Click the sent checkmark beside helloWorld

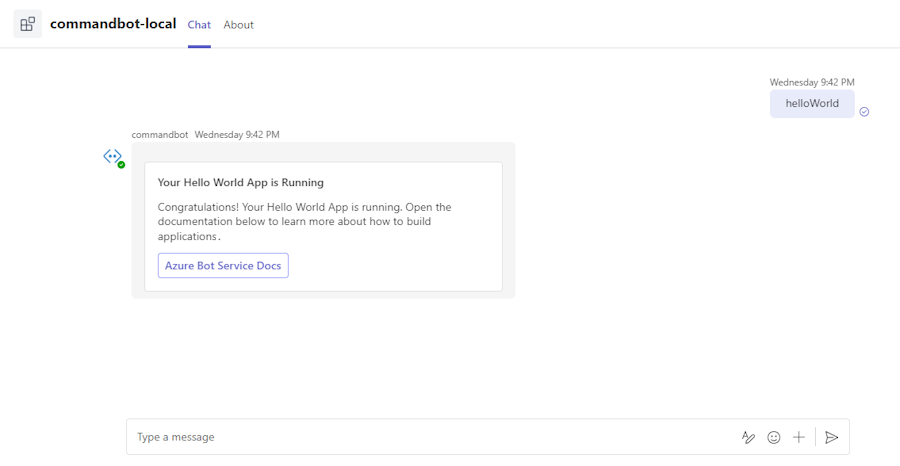coord(864,112)
